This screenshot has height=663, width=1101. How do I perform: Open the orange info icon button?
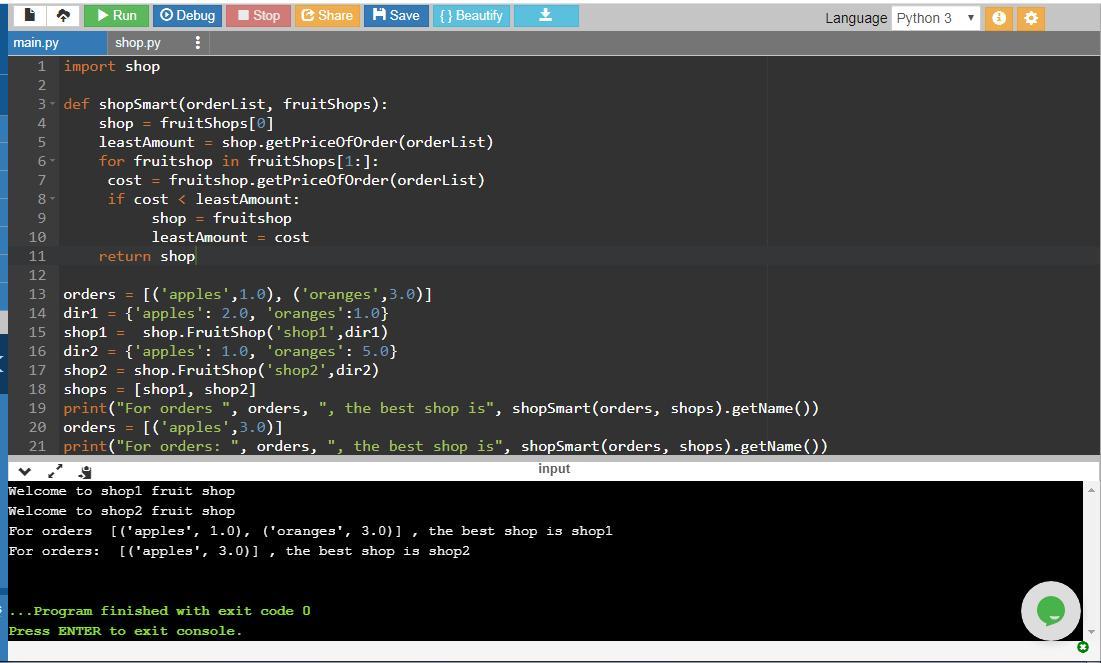point(998,18)
